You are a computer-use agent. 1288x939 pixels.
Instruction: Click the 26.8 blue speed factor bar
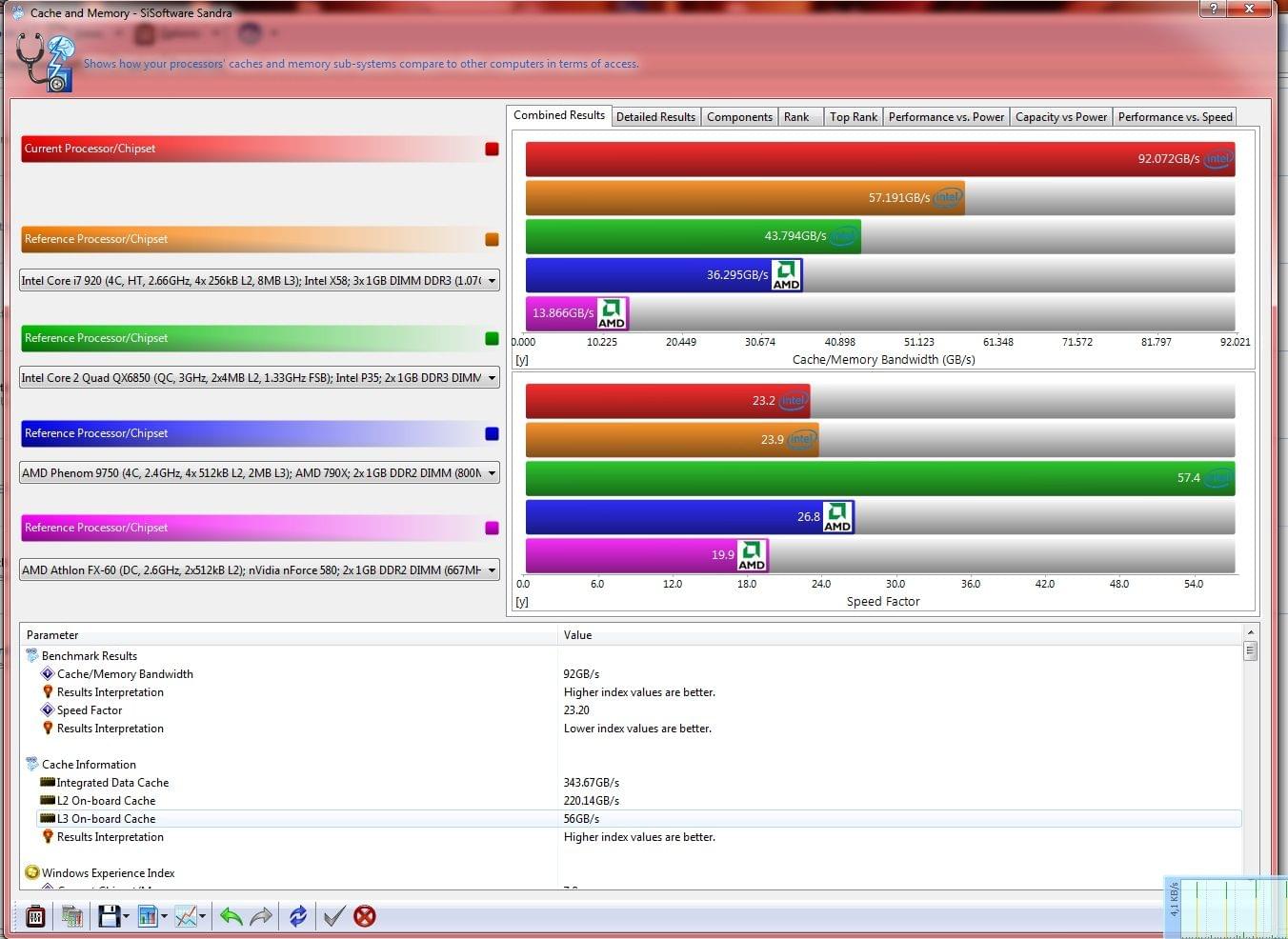(690, 517)
